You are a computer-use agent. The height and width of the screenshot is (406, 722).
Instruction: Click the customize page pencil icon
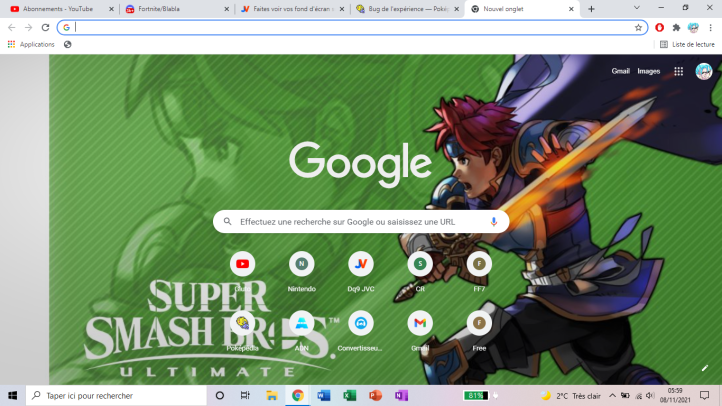(705, 368)
